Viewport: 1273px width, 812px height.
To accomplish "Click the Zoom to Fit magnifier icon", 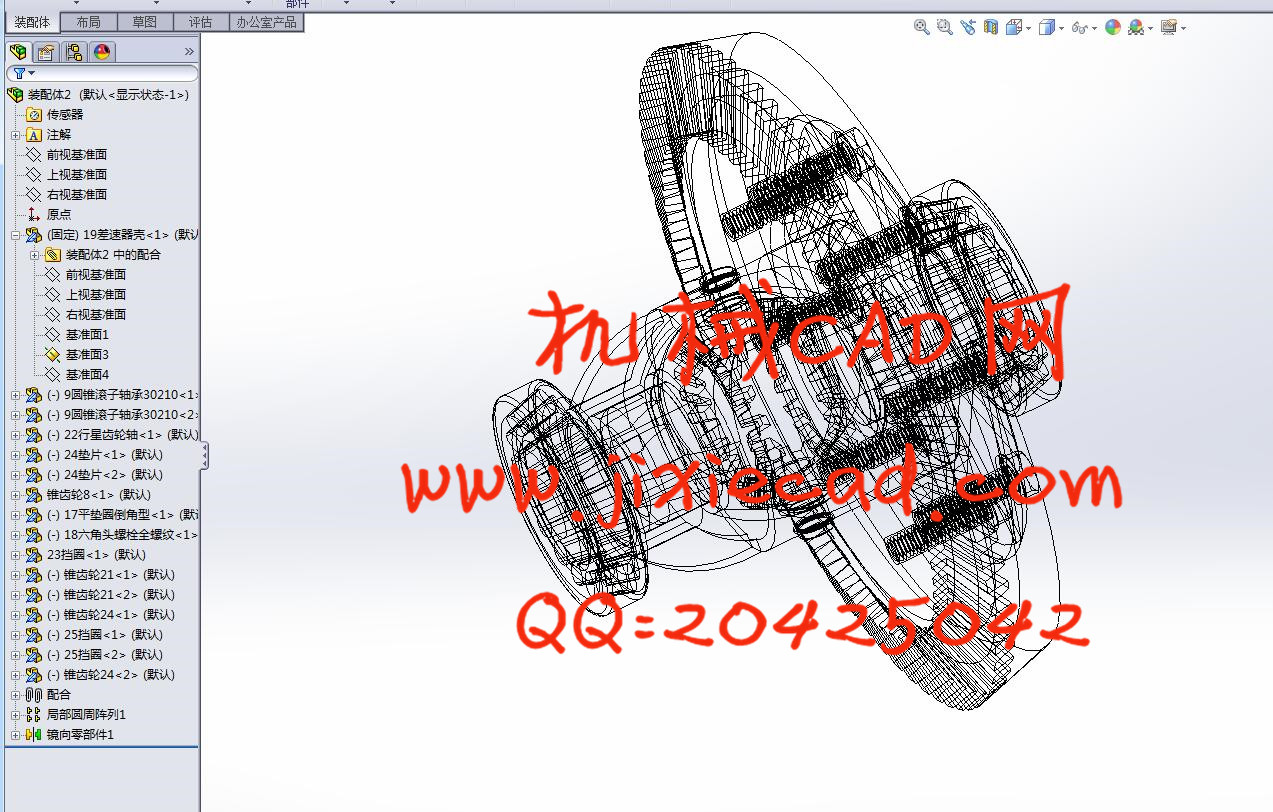I will point(922,28).
